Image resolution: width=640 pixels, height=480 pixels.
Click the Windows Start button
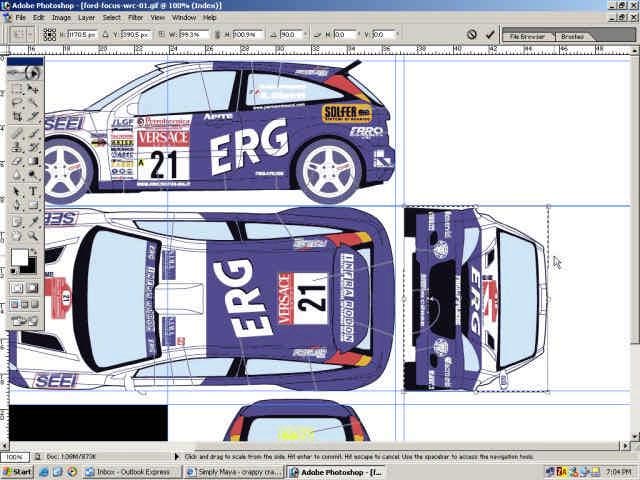[x=17, y=471]
